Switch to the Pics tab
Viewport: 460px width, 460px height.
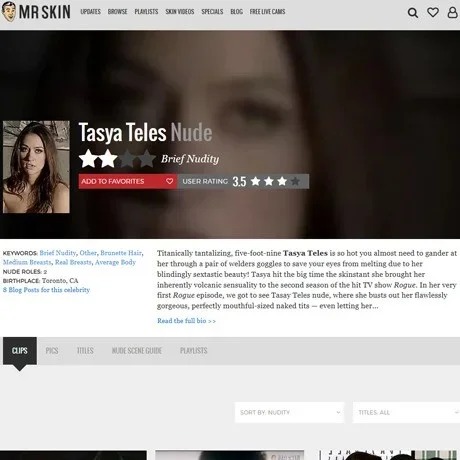point(52,351)
